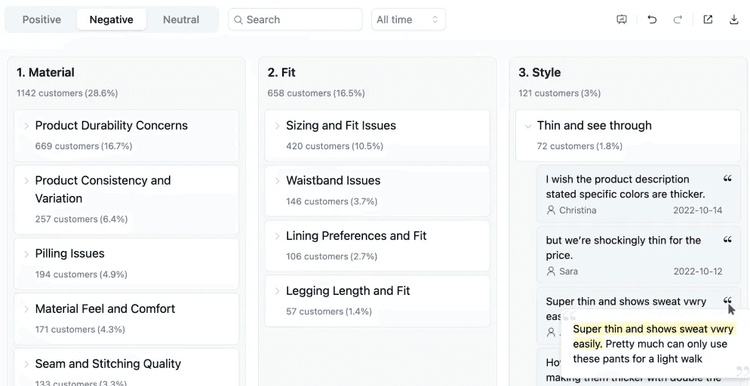The image size is (750, 386).
Task: Click '194 customers (4.9%)' count
Action: tap(81, 275)
